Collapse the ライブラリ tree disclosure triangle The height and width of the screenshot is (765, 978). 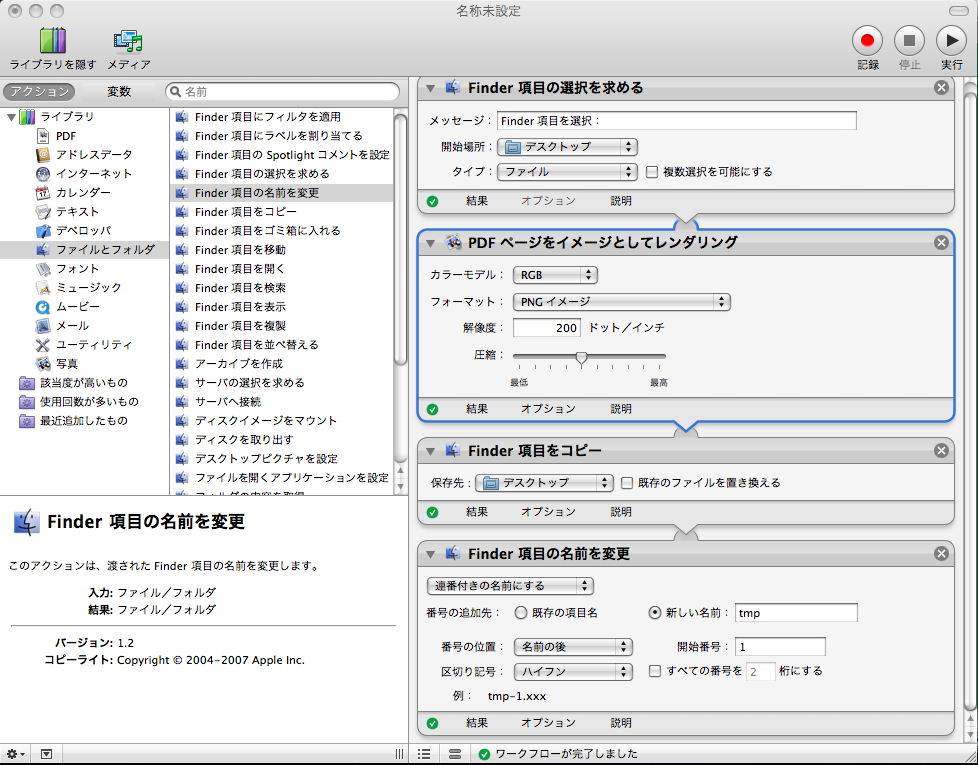point(11,117)
